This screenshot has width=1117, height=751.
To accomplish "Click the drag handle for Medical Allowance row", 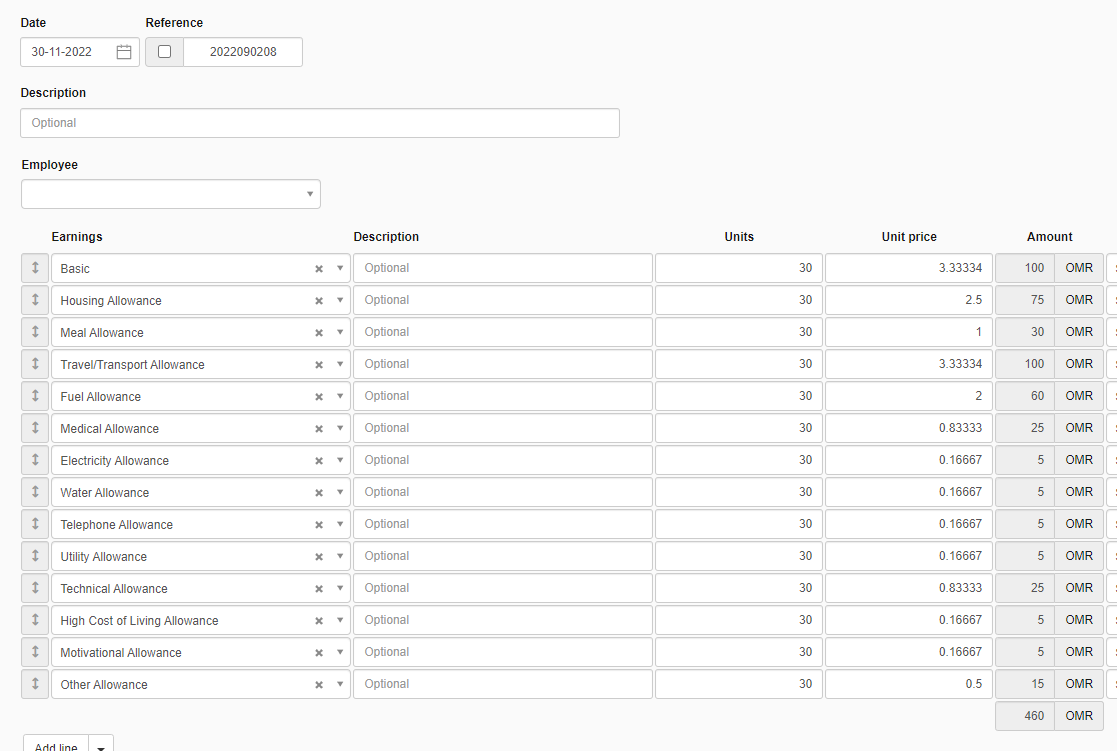I will [x=35, y=428].
